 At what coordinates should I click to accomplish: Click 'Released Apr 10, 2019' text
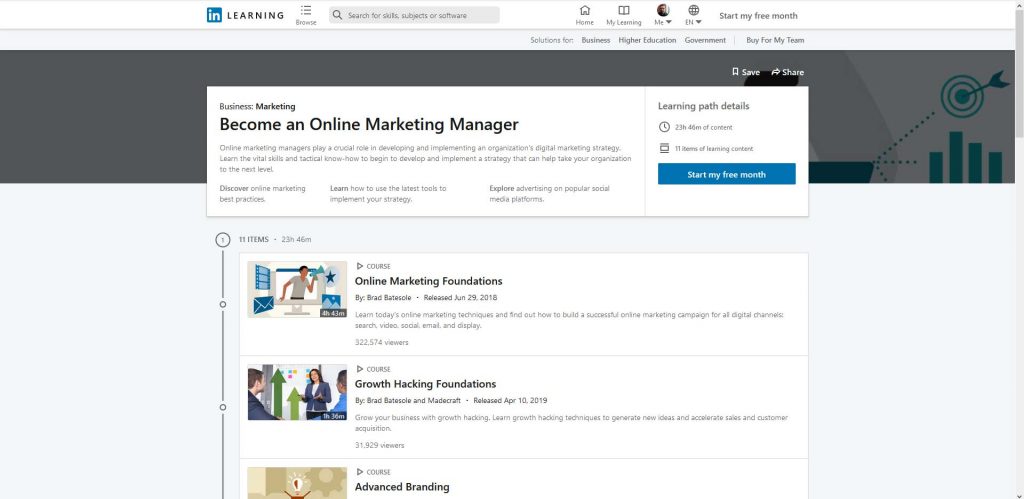point(510,400)
